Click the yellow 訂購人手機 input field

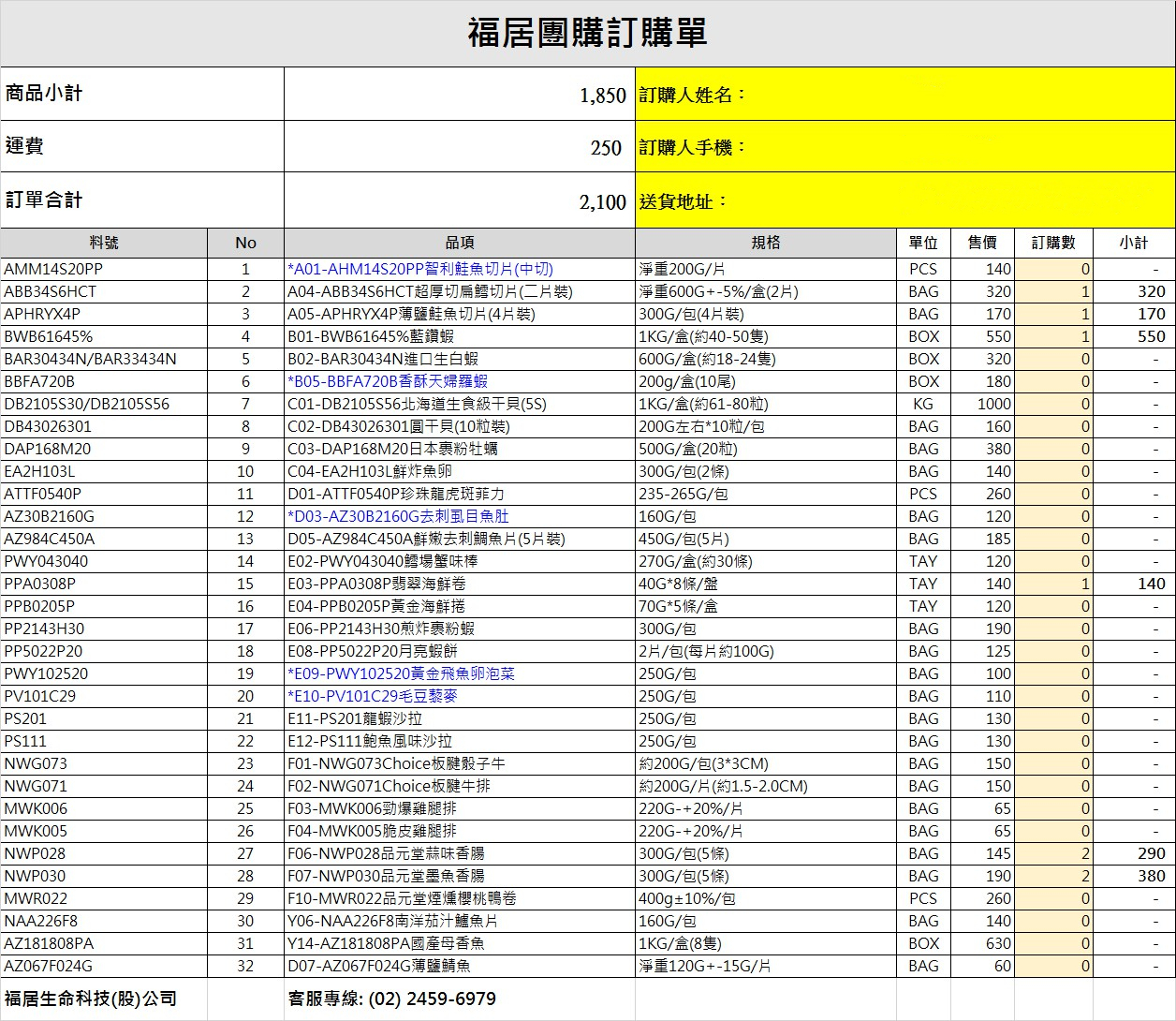[905, 146]
